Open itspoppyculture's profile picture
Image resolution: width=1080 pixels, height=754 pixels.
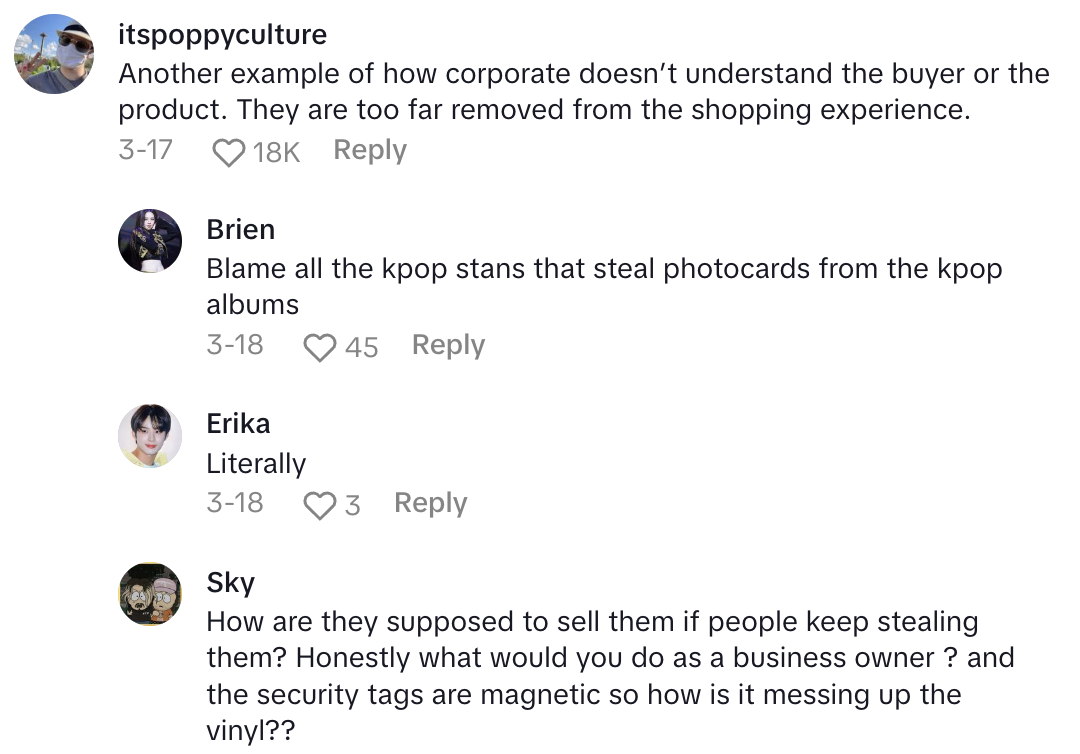pyautogui.click(x=55, y=54)
